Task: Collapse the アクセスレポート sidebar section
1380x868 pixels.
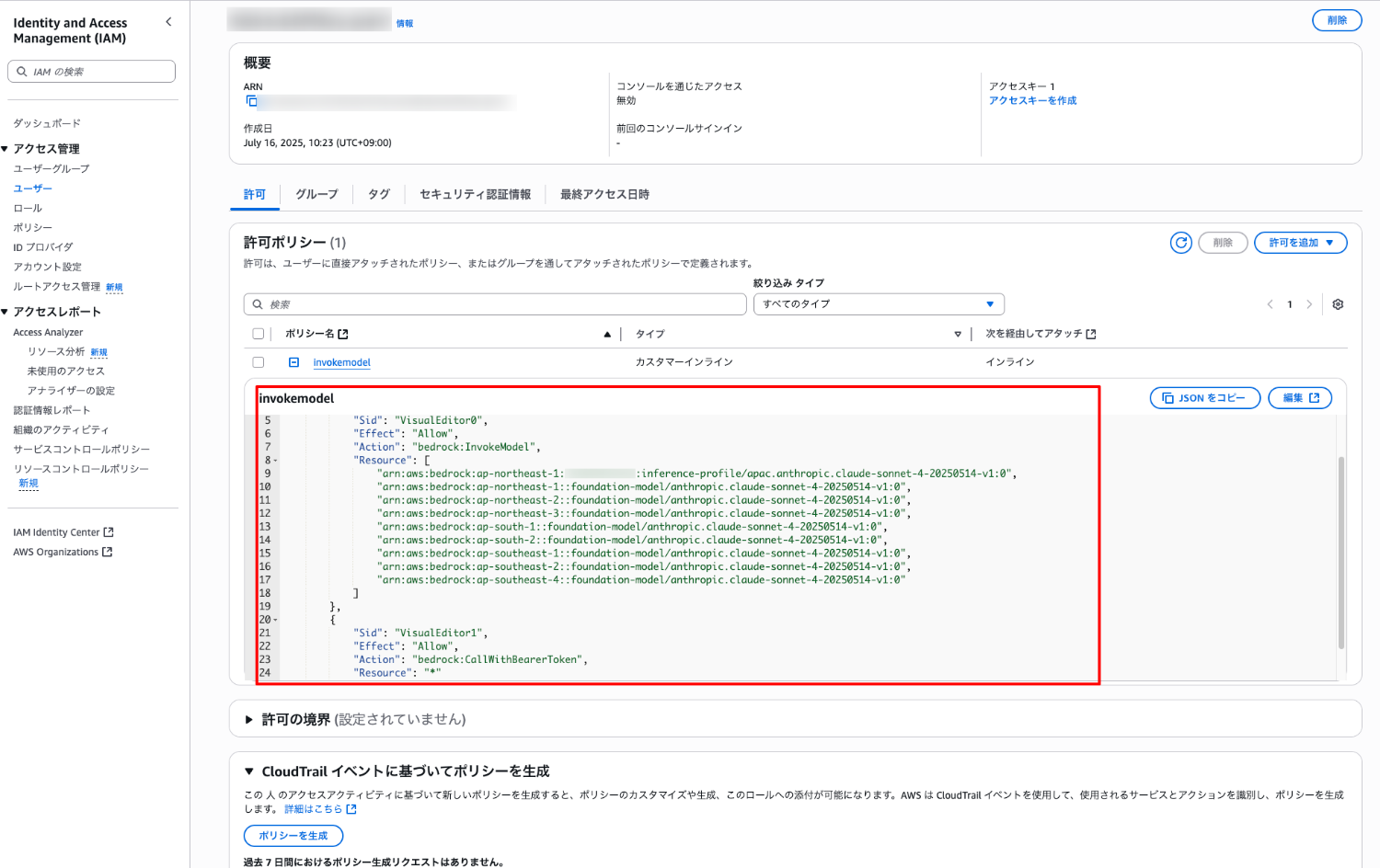Action: [5, 312]
